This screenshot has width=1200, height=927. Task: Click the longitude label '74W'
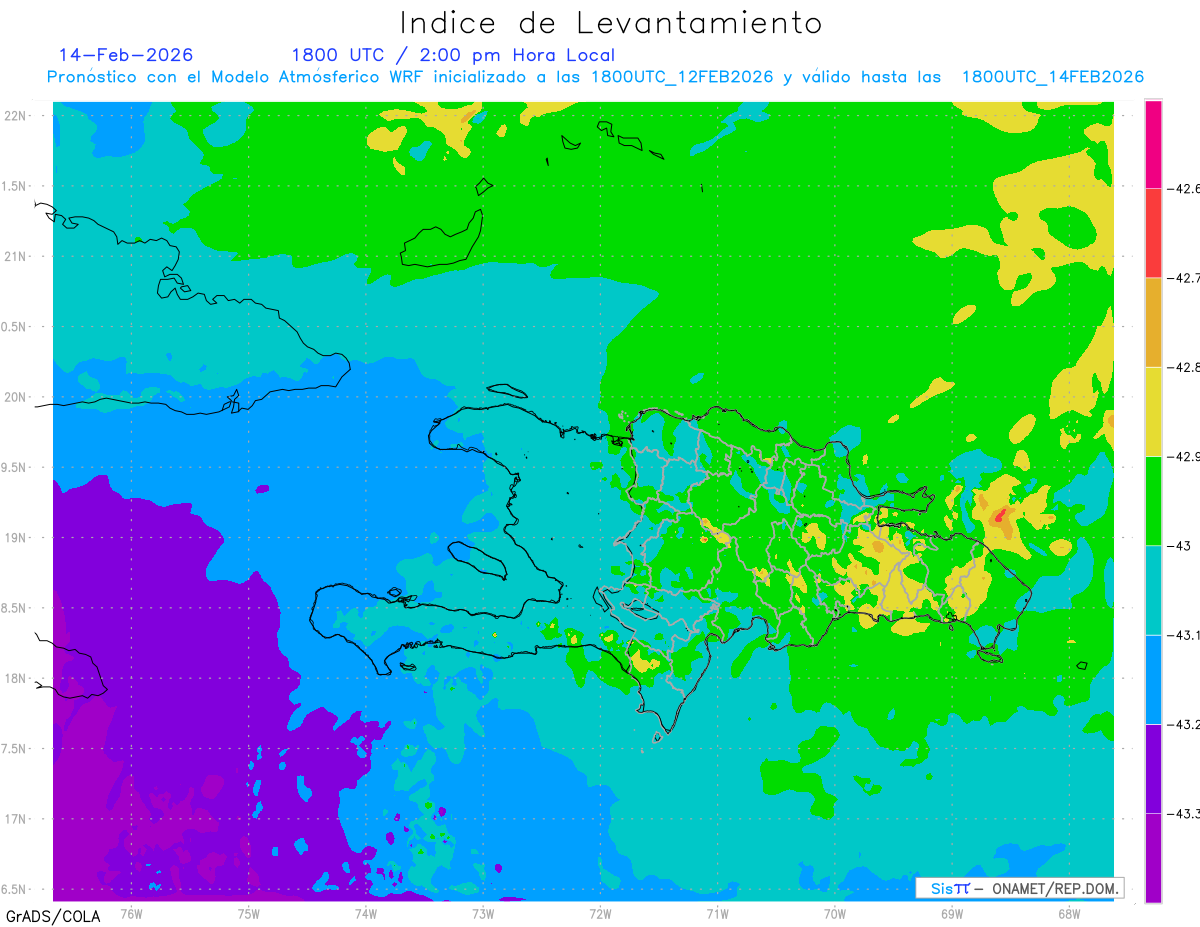[366, 914]
